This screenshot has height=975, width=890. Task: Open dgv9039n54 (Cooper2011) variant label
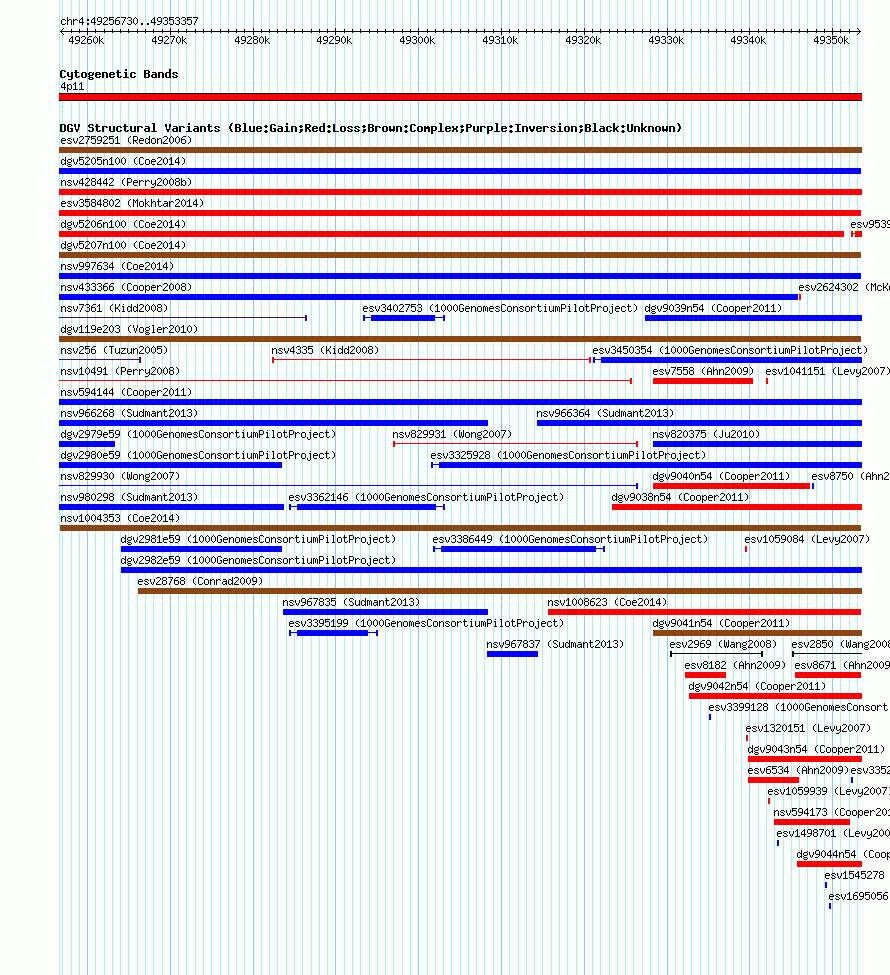click(713, 308)
